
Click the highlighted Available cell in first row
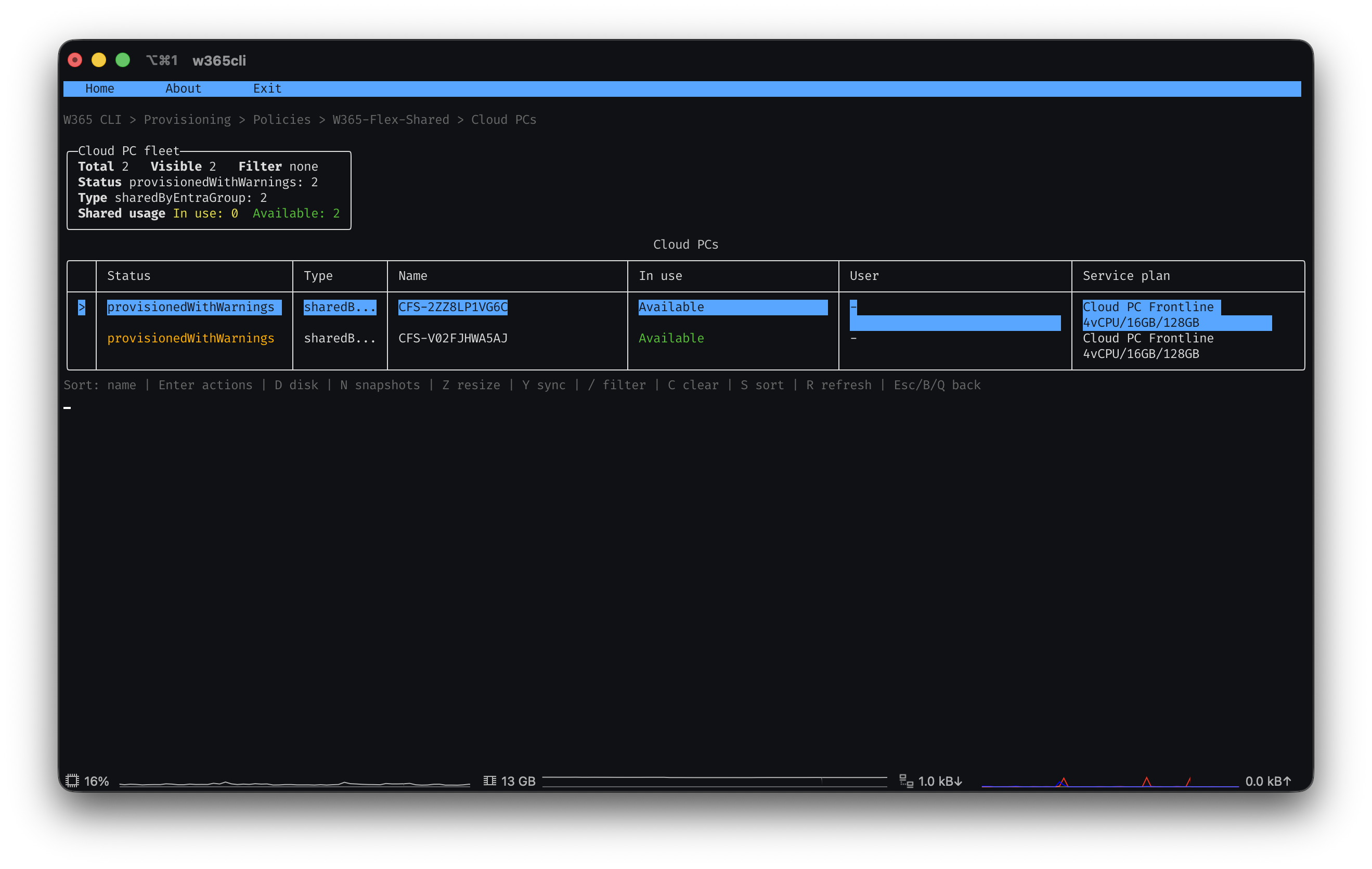(733, 308)
